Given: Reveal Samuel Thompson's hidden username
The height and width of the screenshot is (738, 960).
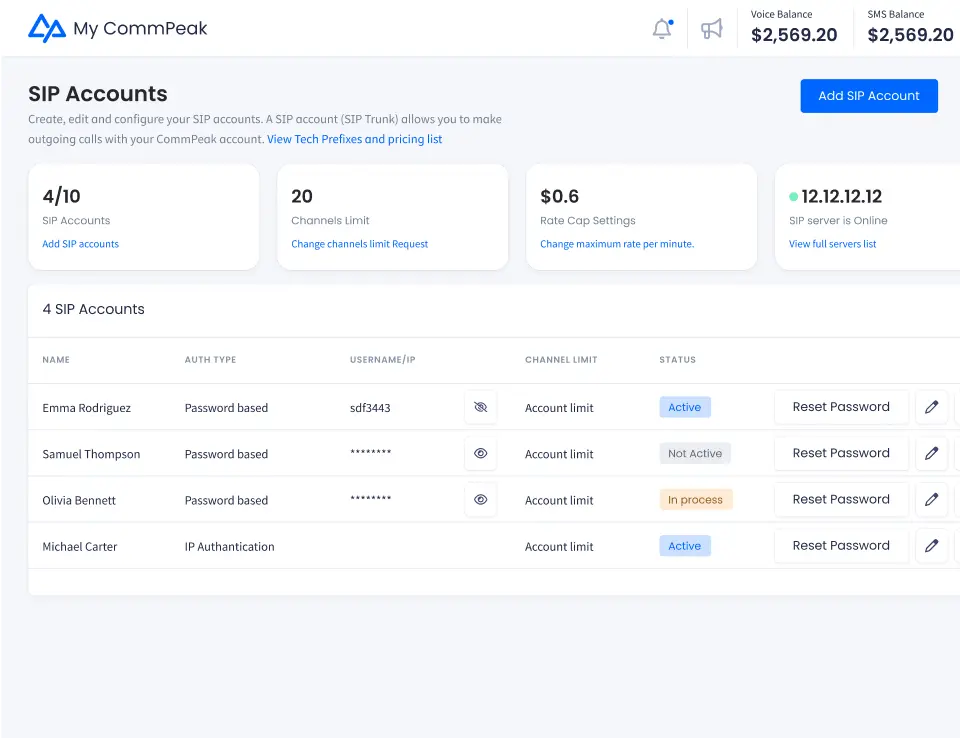Looking at the screenshot, I should [x=481, y=453].
